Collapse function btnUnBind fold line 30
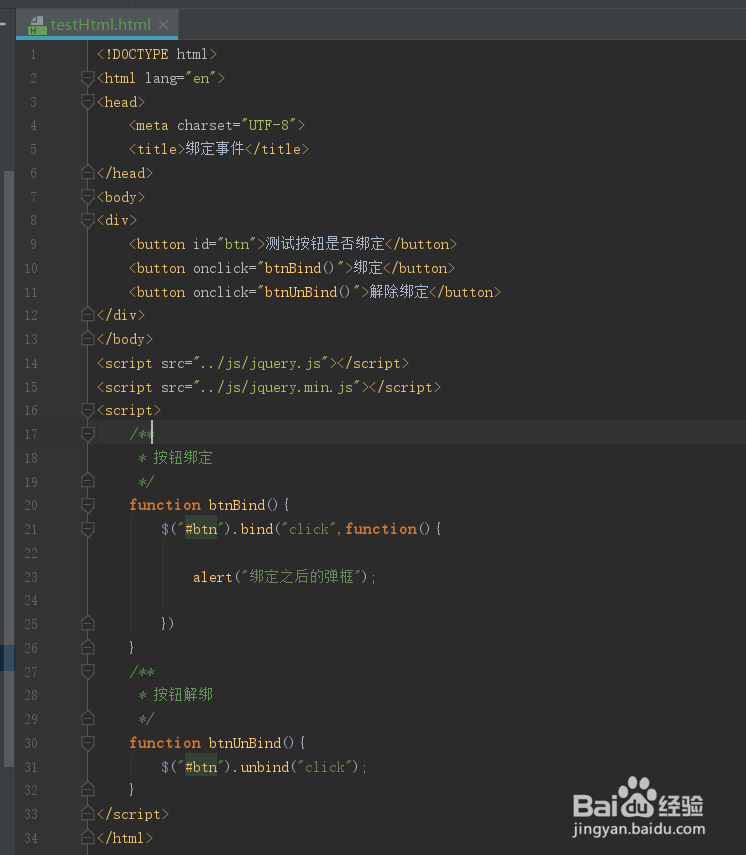Screen dimensions: 746x855 (87, 743)
